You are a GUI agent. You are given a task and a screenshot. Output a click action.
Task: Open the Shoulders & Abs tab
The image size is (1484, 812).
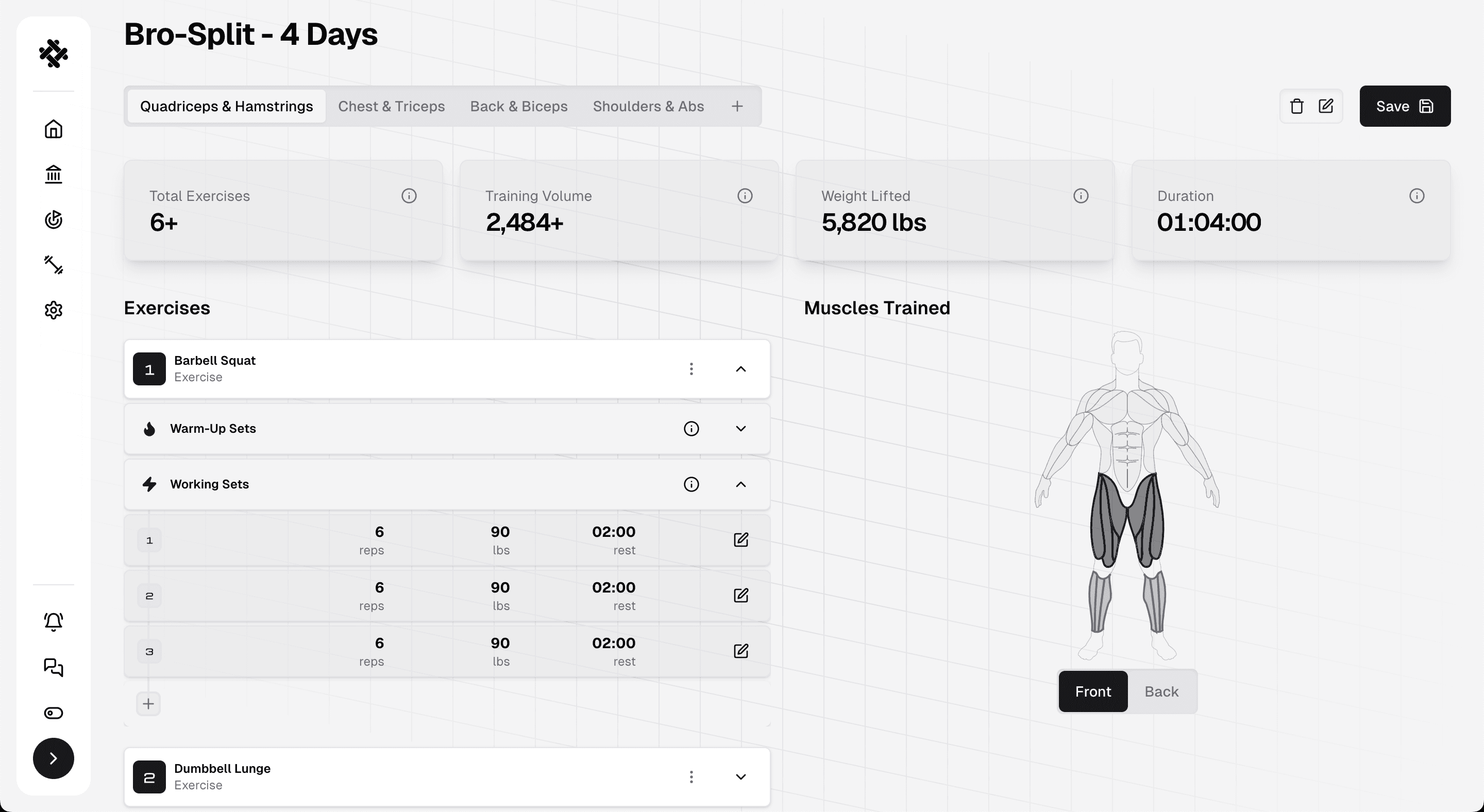click(648, 107)
